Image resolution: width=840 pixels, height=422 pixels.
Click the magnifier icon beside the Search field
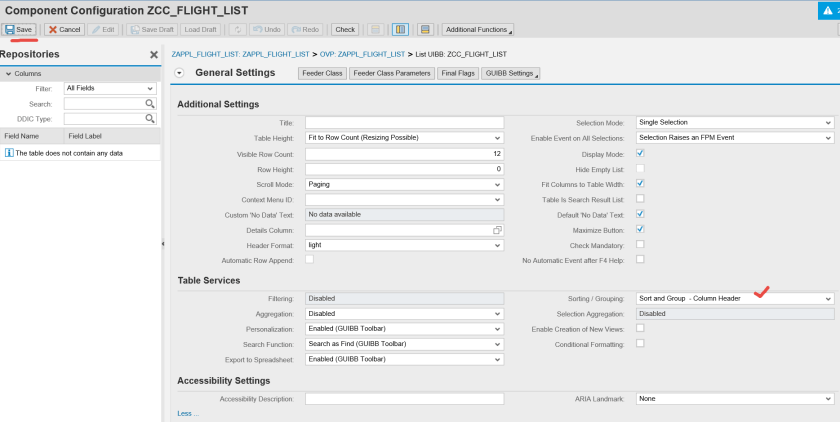(x=150, y=104)
